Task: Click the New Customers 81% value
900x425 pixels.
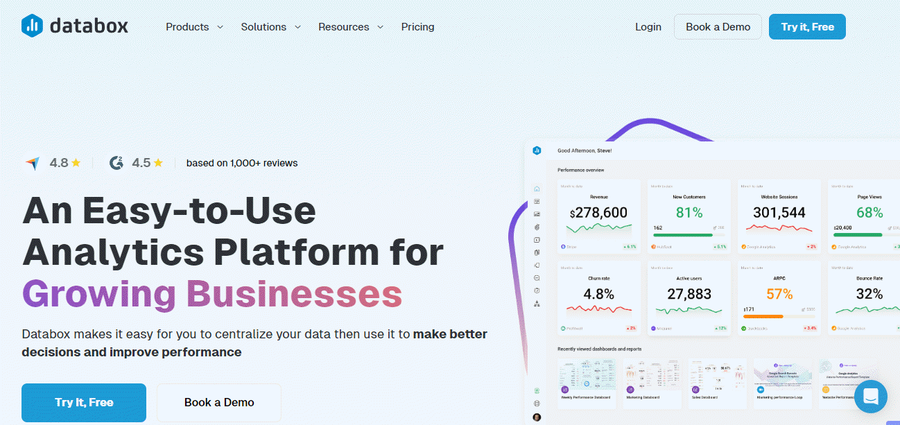Action: (x=689, y=213)
